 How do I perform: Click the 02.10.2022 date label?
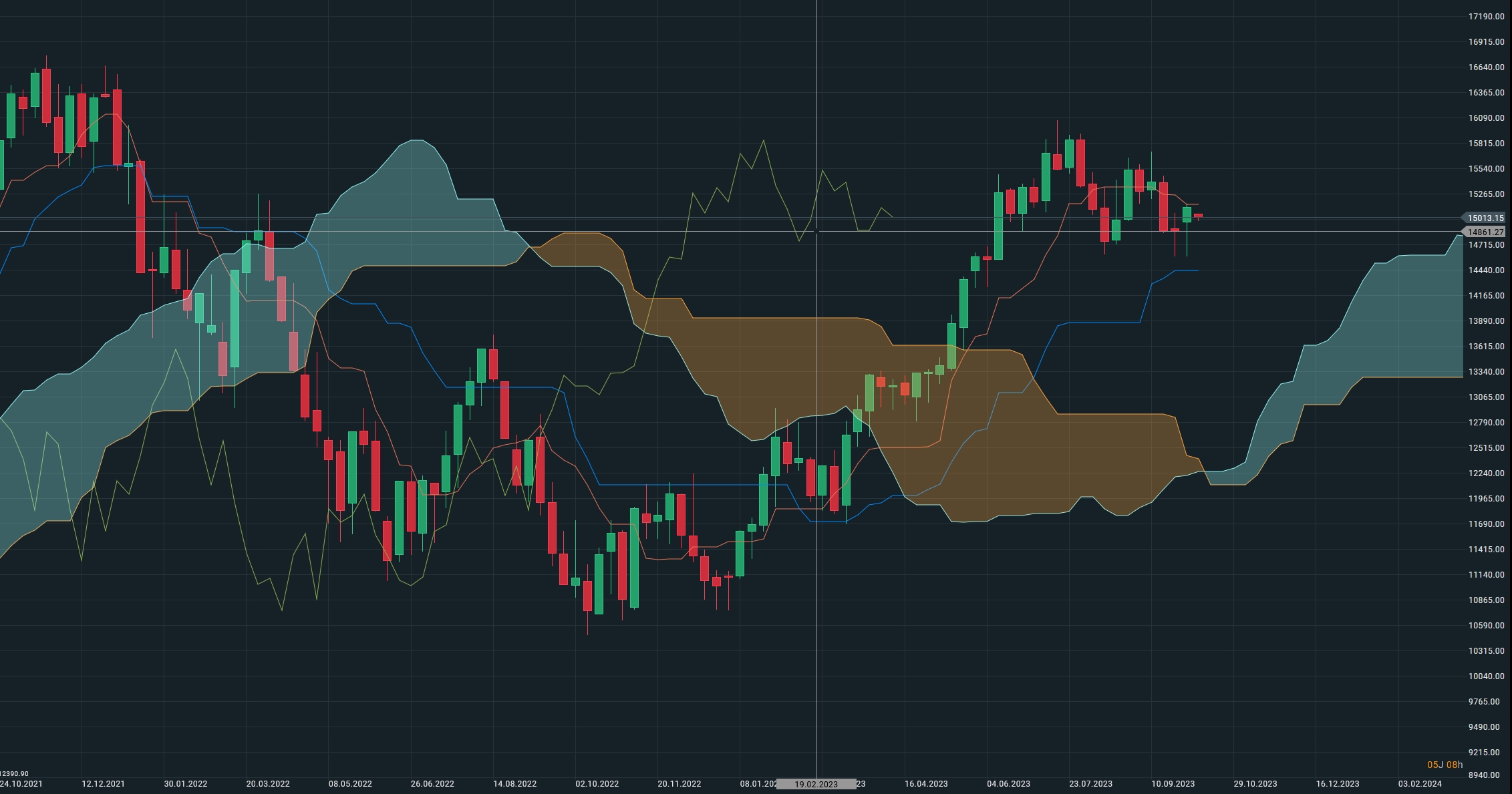coord(597,784)
